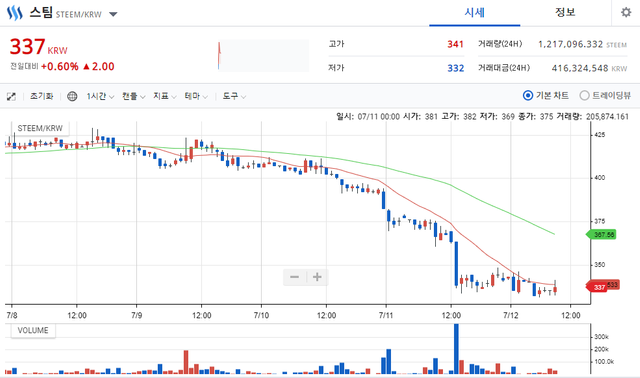The image size is (640, 378).
Task: Open the 1시간 interval dropdown
Action: [100, 96]
